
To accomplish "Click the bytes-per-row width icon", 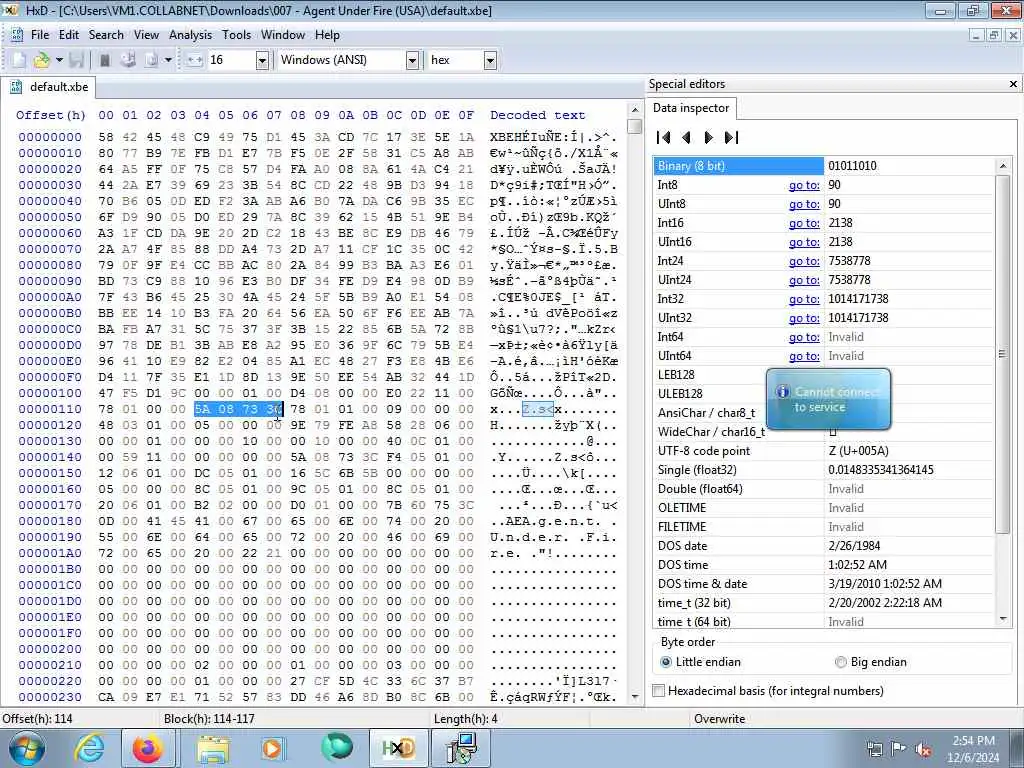I will (x=195, y=60).
